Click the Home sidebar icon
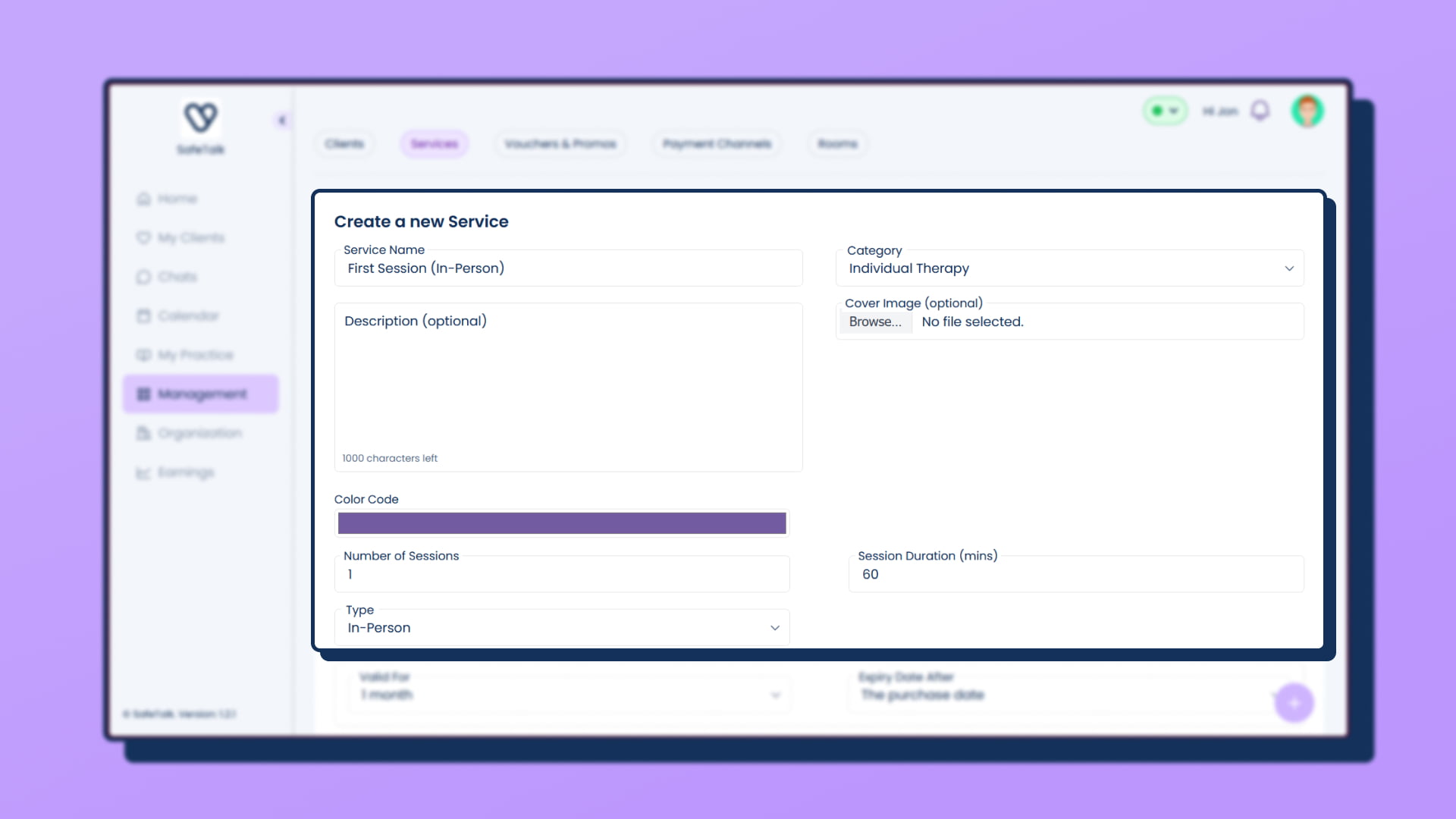Image resolution: width=1456 pixels, height=819 pixels. point(143,199)
